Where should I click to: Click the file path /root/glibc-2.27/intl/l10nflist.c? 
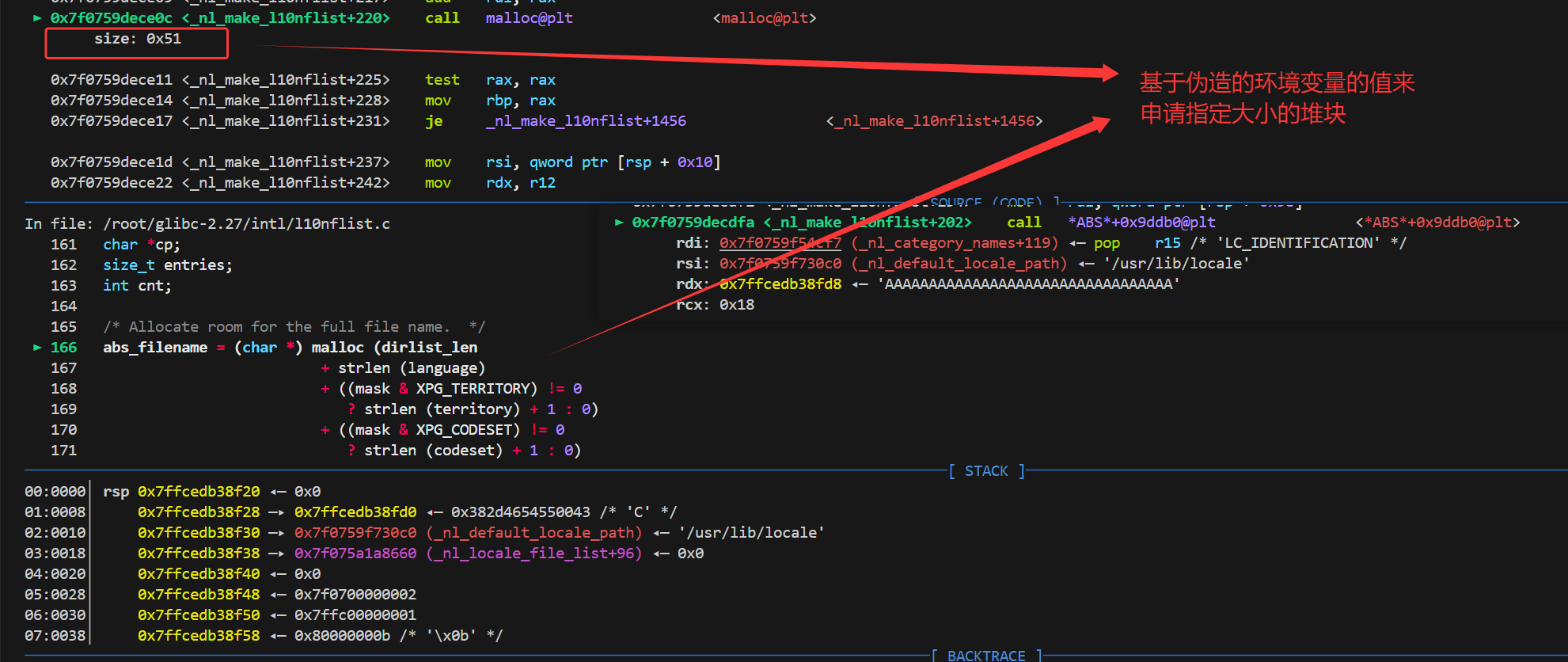[x=246, y=224]
